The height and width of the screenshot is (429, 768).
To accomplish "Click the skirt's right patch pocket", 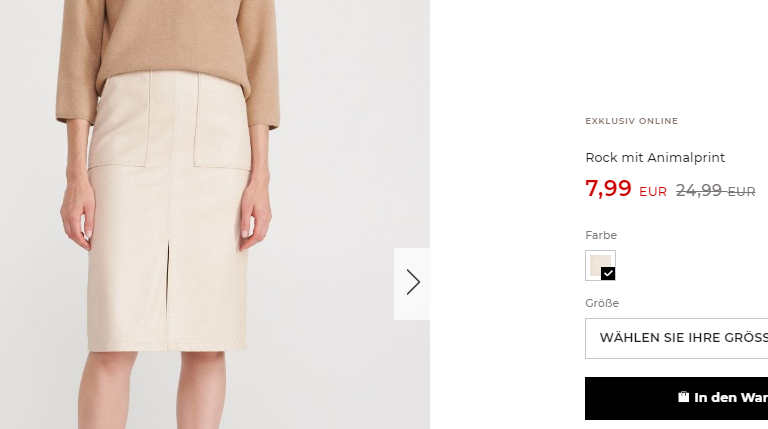I will (221, 120).
